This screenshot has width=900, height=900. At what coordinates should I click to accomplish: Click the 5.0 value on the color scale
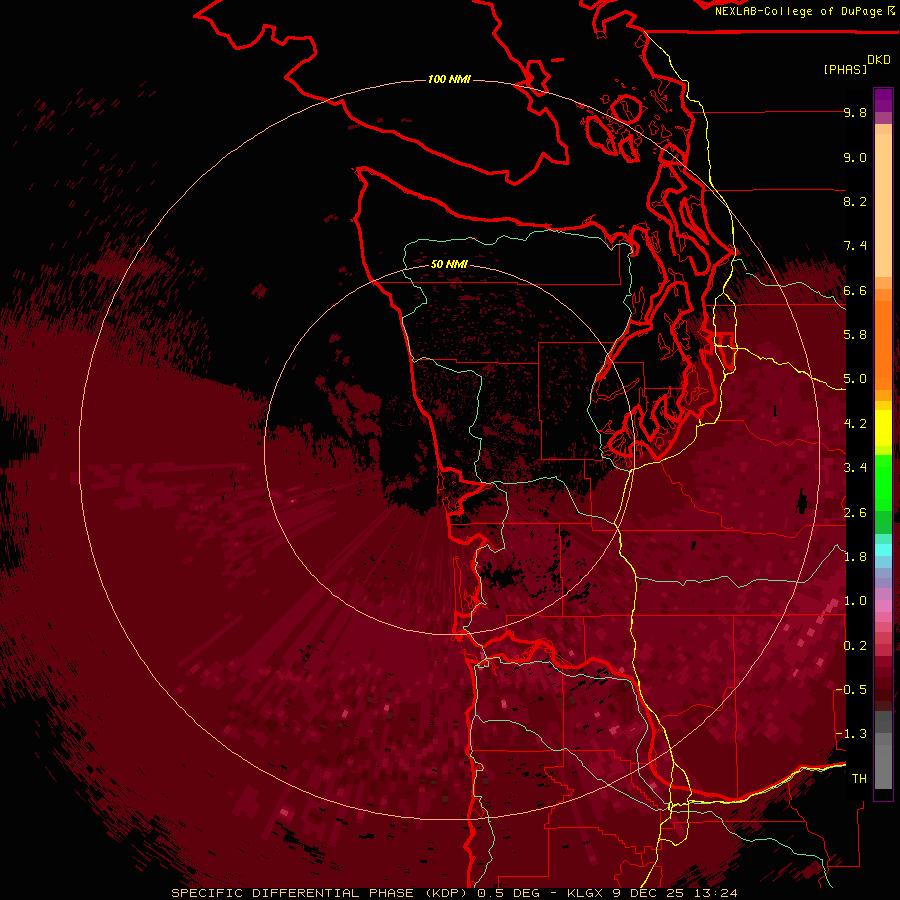tap(855, 379)
